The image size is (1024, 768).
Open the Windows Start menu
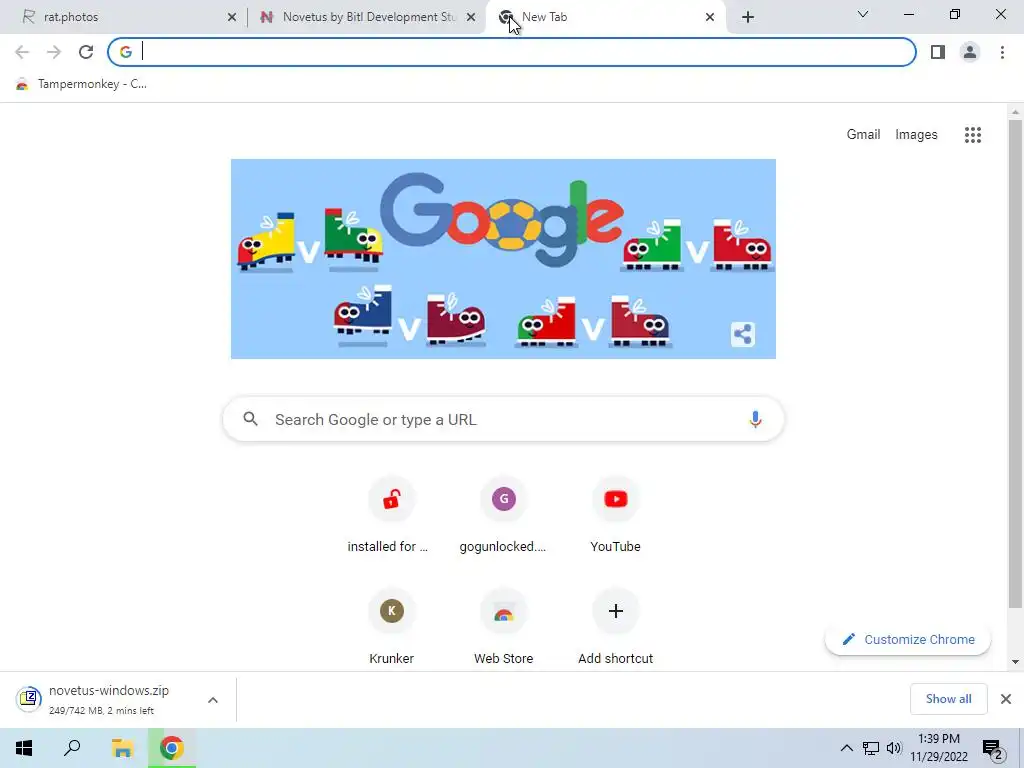pyautogui.click(x=24, y=748)
